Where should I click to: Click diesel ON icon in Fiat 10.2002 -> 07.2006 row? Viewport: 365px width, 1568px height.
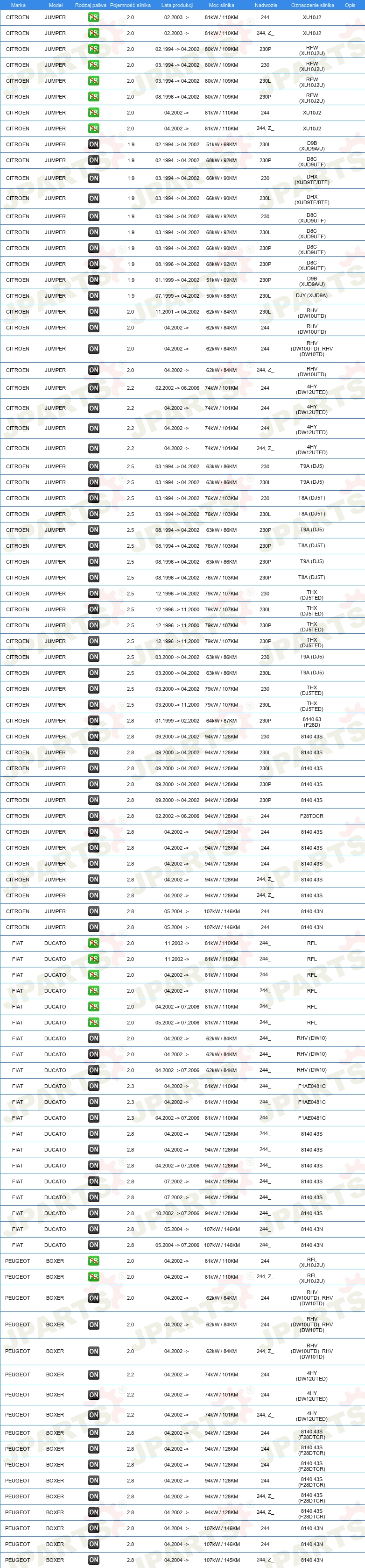[x=94, y=1213]
